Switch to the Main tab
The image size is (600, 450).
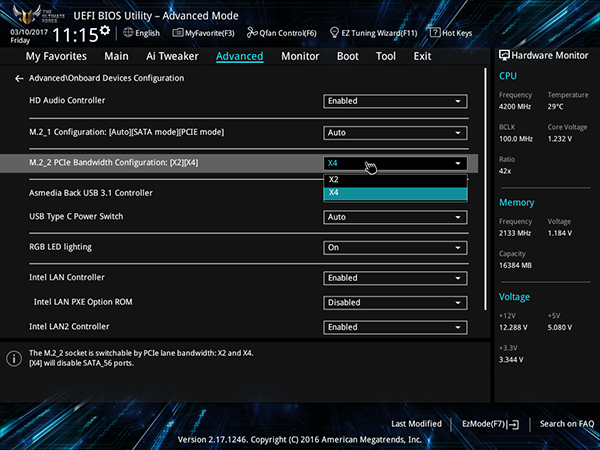pos(116,56)
